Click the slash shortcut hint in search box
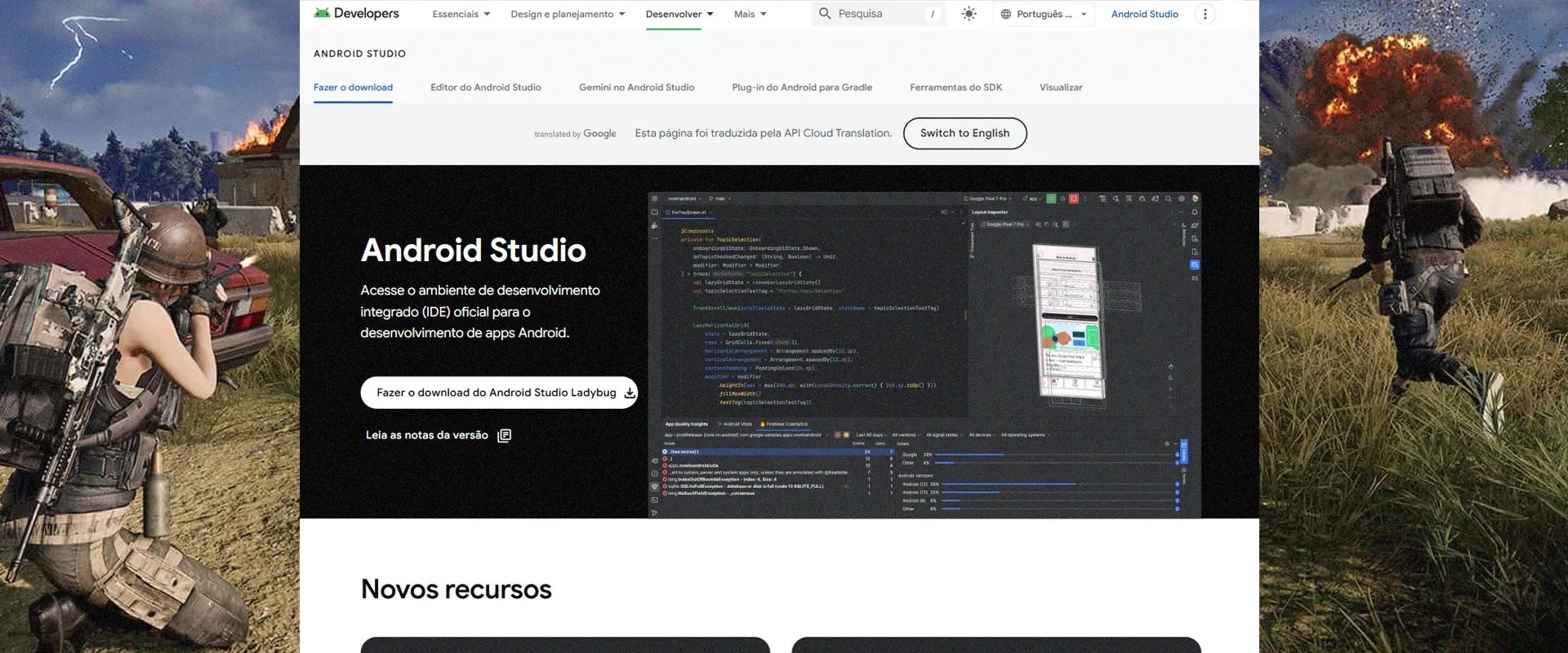 click(x=932, y=14)
